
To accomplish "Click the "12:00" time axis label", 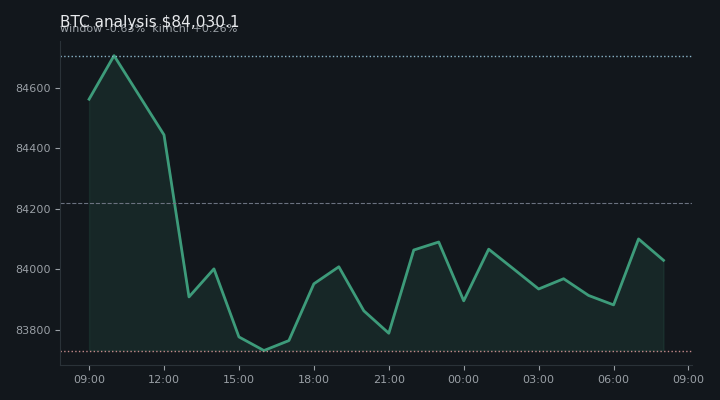I will click(163, 379).
